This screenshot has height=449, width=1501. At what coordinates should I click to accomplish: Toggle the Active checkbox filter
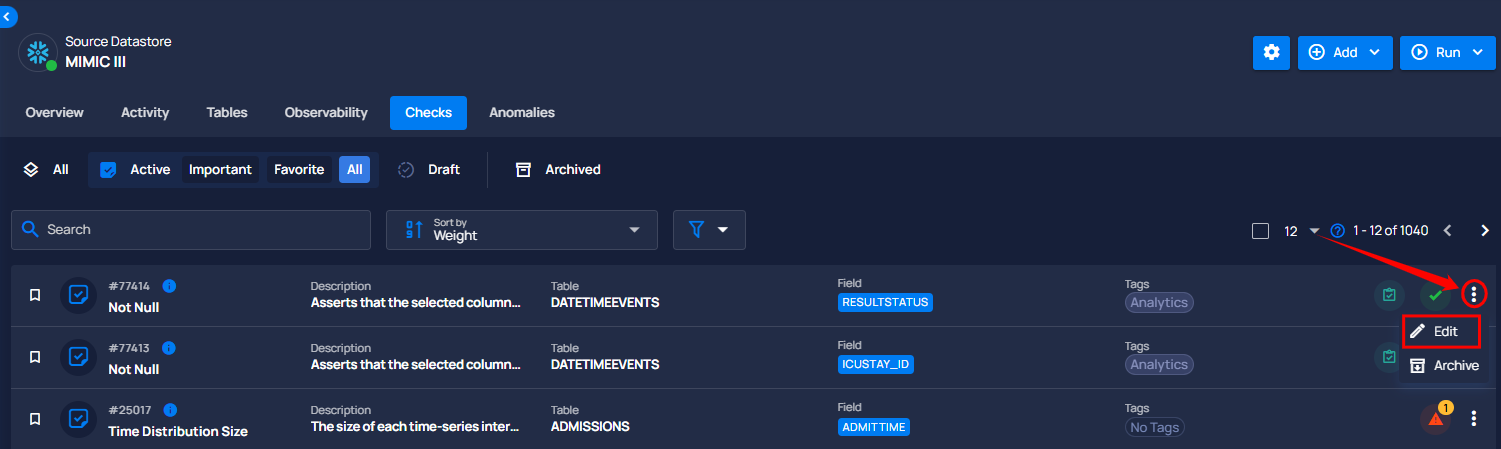pyautogui.click(x=109, y=170)
